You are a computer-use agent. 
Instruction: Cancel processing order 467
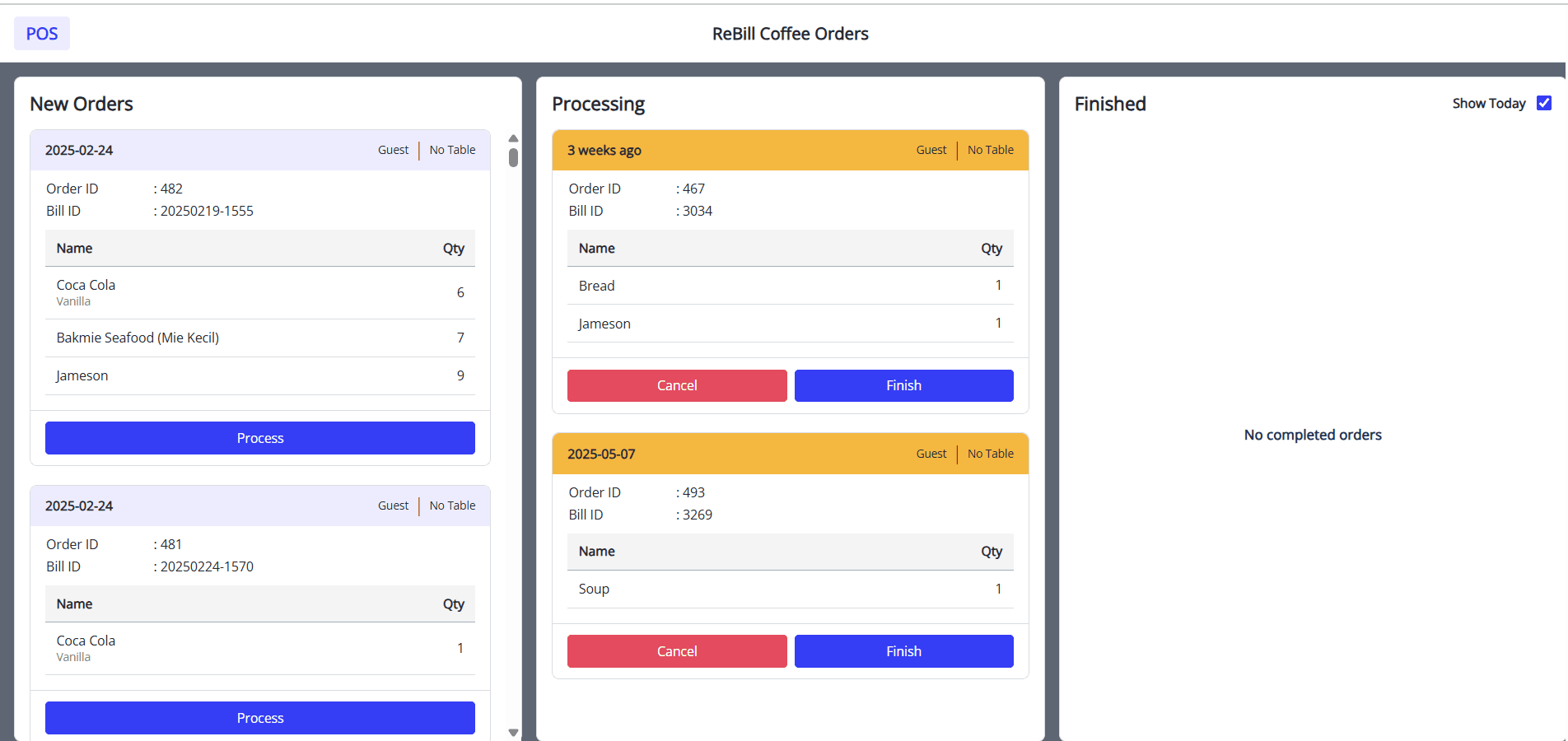(x=676, y=385)
